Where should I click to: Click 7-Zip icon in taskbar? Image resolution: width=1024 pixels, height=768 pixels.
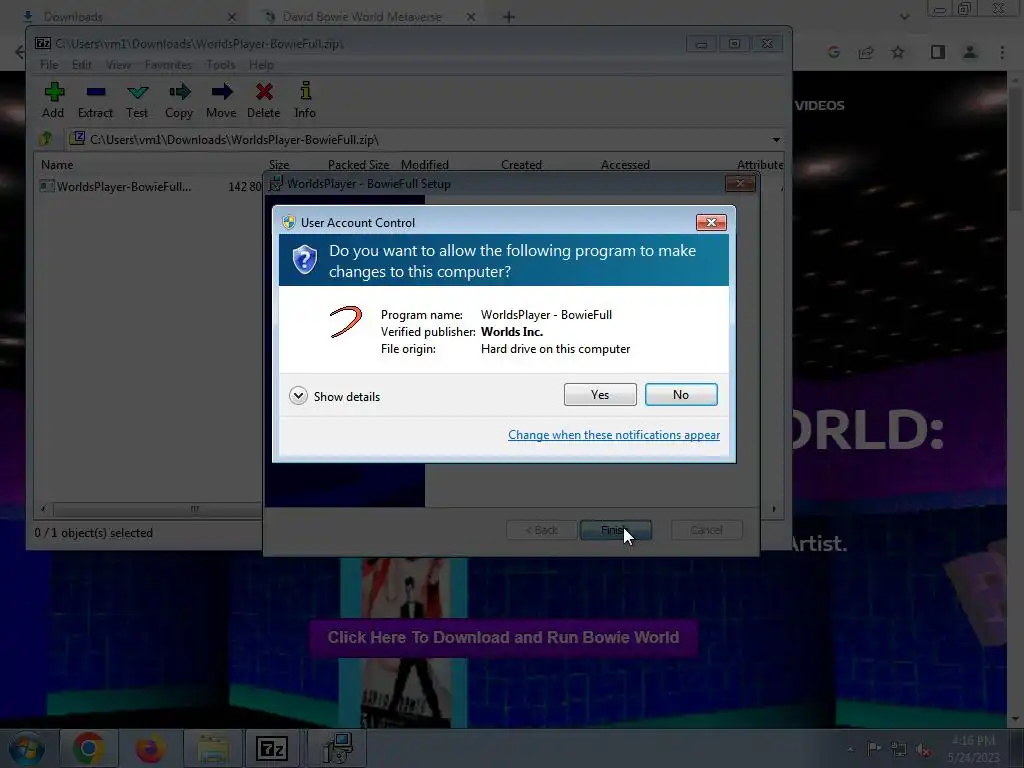point(272,748)
